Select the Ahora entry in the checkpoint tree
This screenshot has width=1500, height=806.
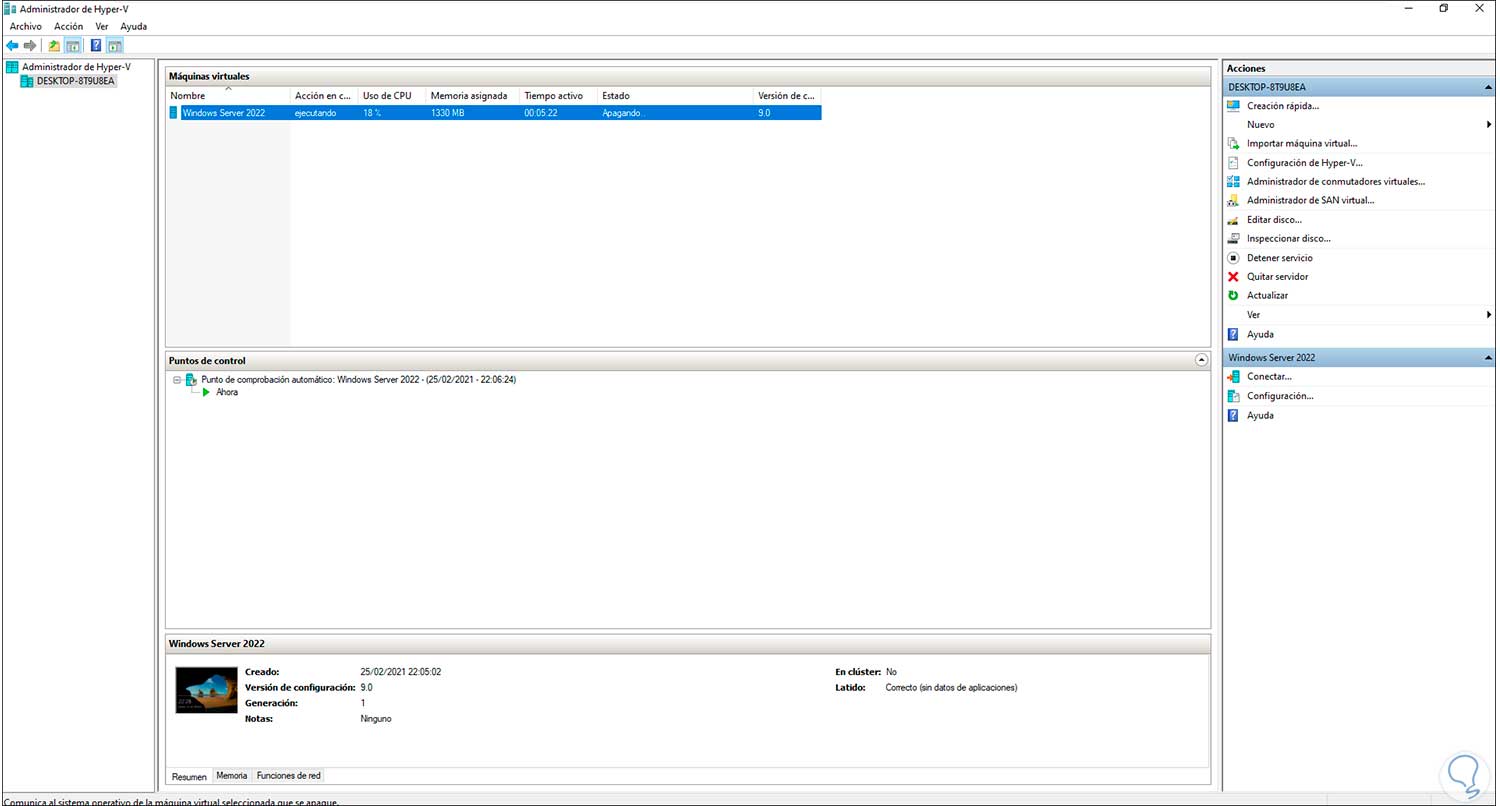[x=227, y=392]
